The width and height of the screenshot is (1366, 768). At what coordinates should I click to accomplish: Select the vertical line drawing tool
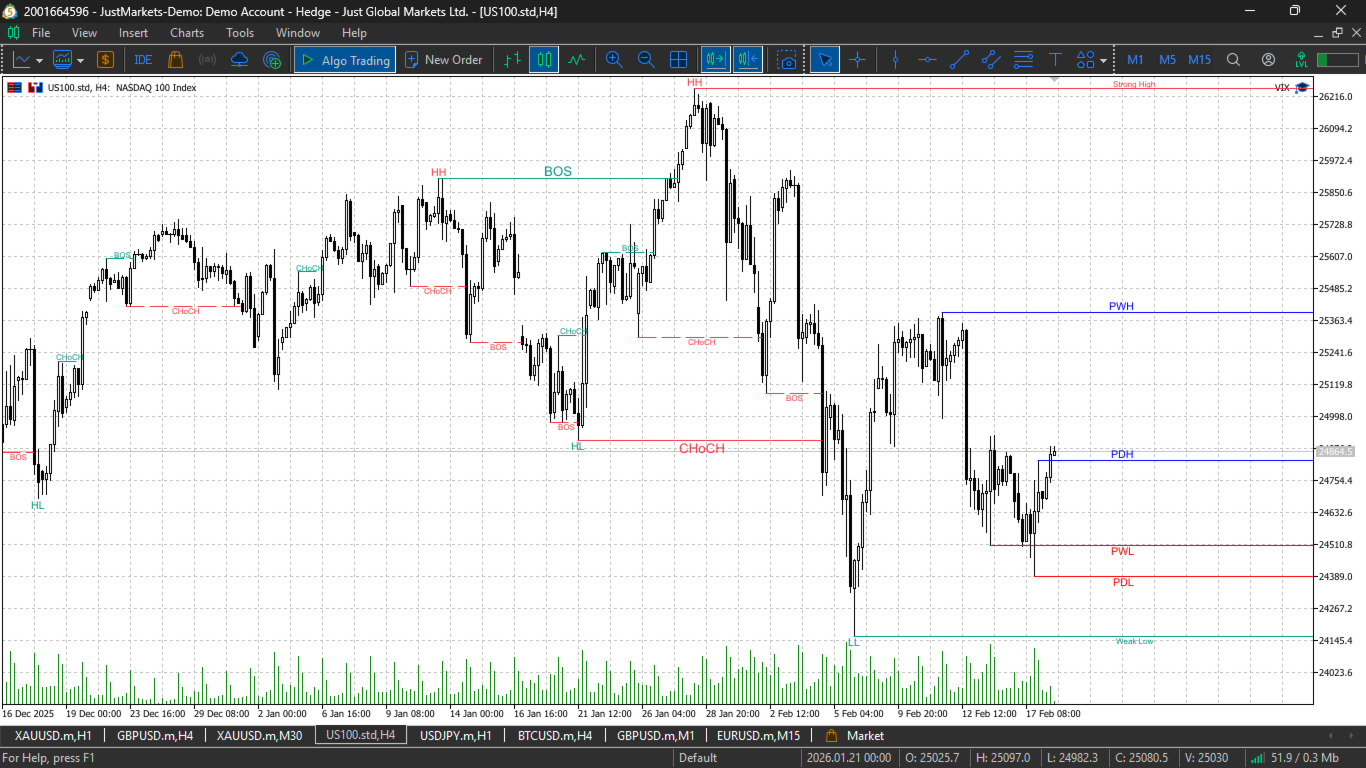coord(895,60)
